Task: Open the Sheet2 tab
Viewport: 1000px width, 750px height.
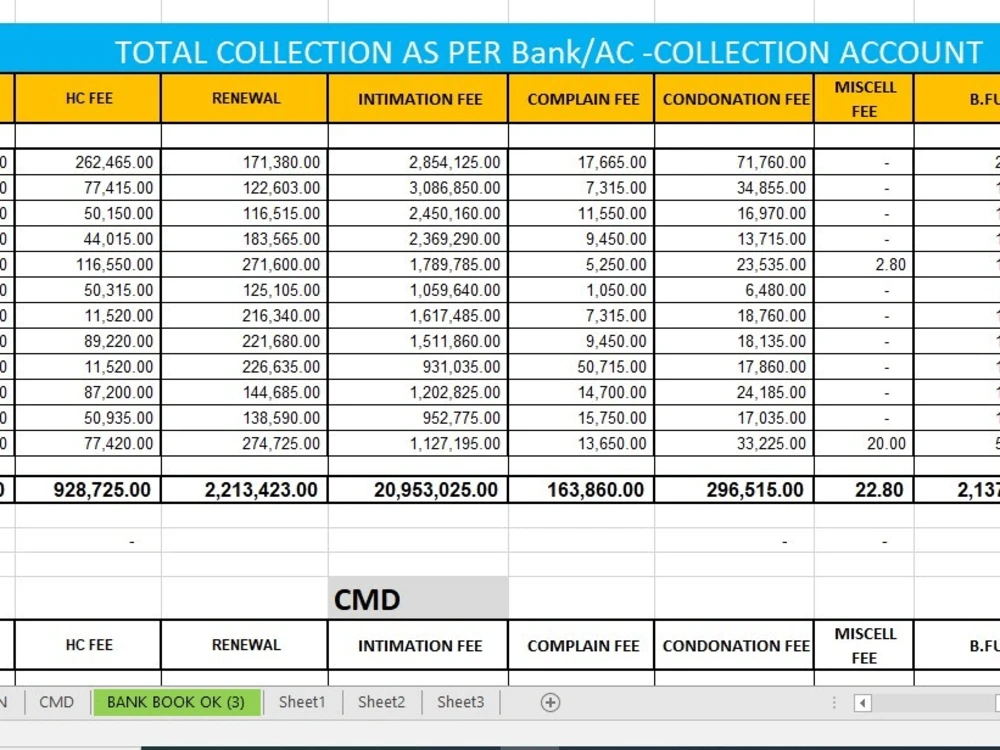Action: coord(381,702)
